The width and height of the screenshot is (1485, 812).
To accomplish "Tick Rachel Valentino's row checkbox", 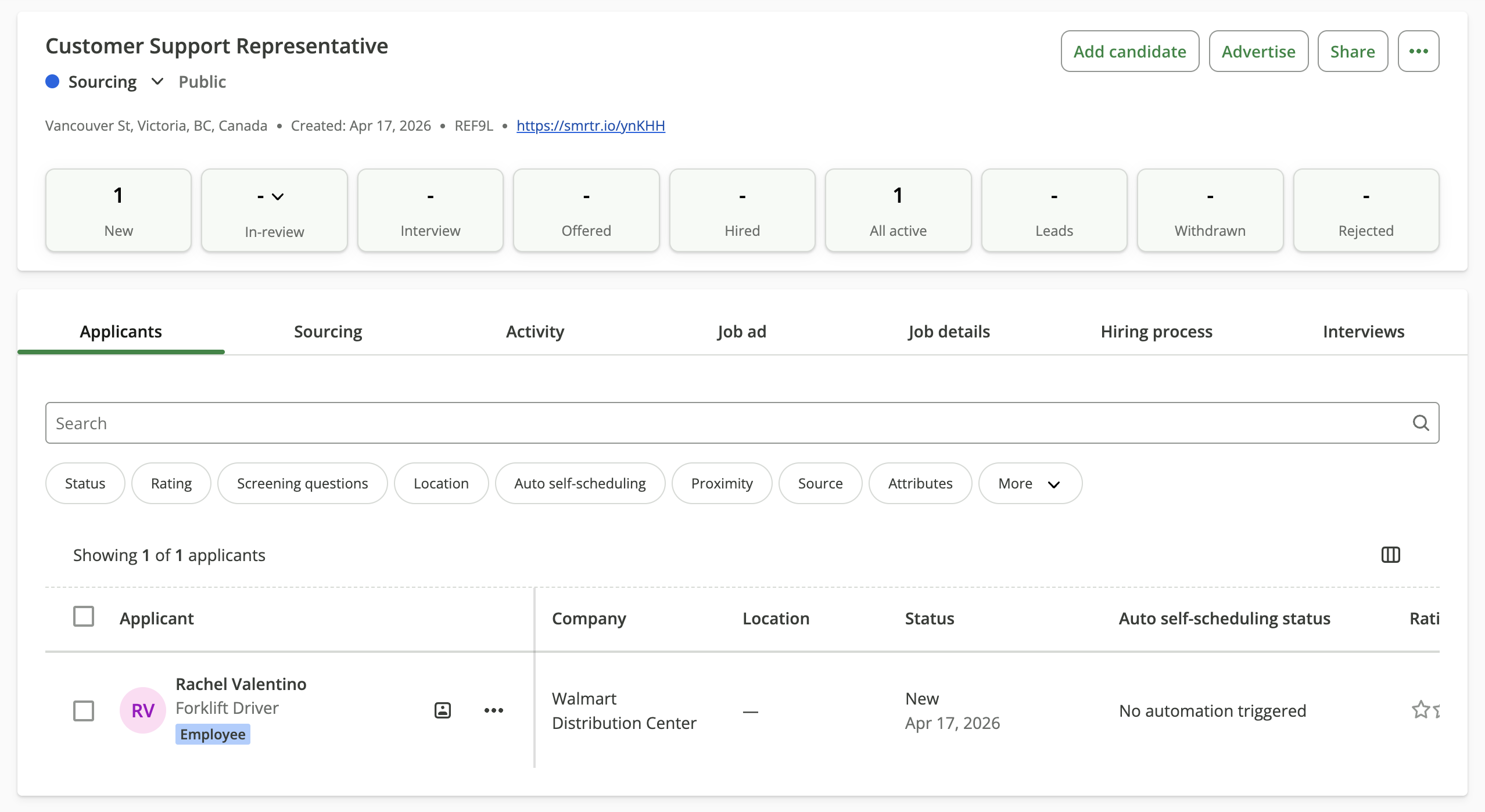I will tap(84, 710).
